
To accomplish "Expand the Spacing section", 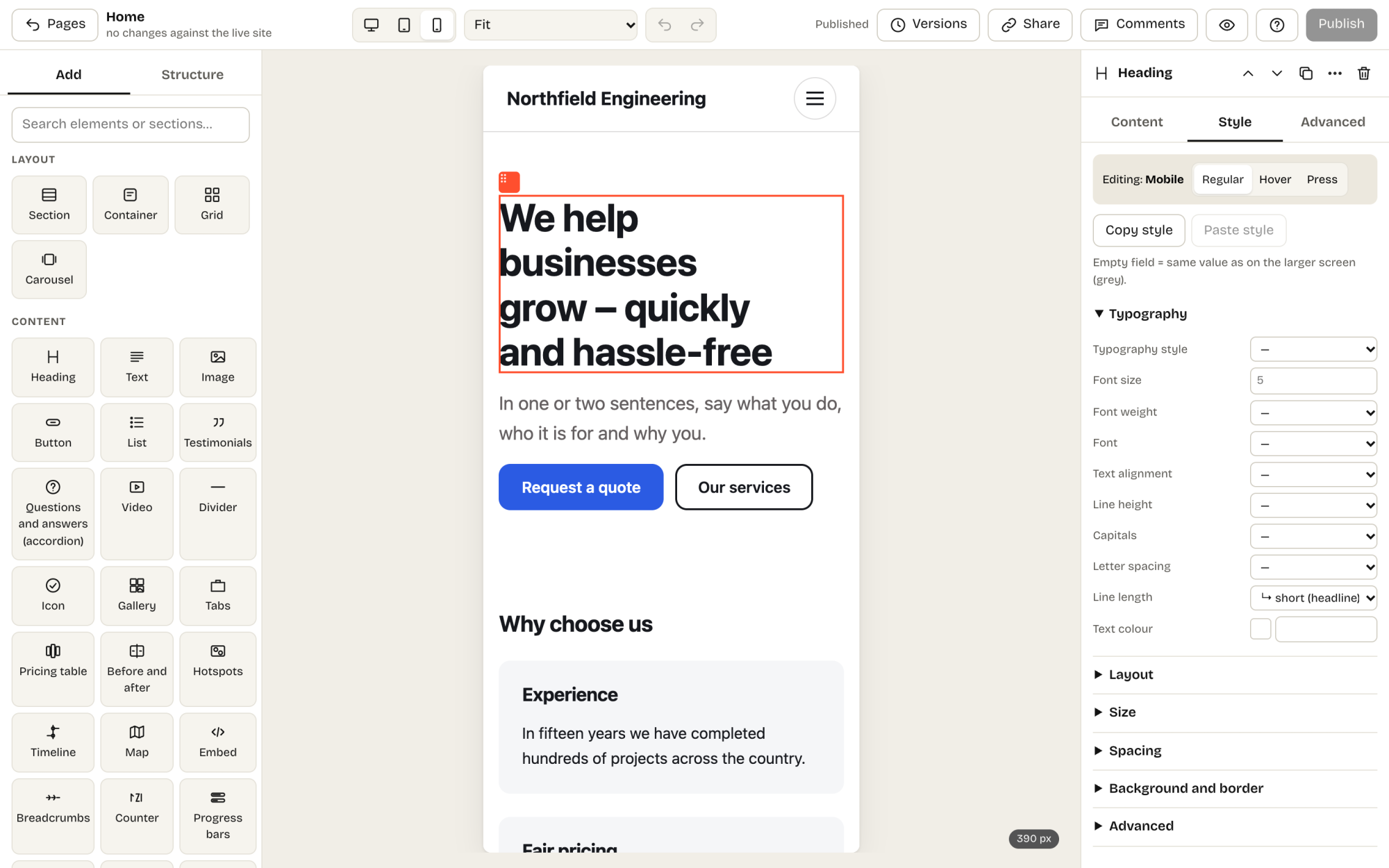I will coord(1235,751).
